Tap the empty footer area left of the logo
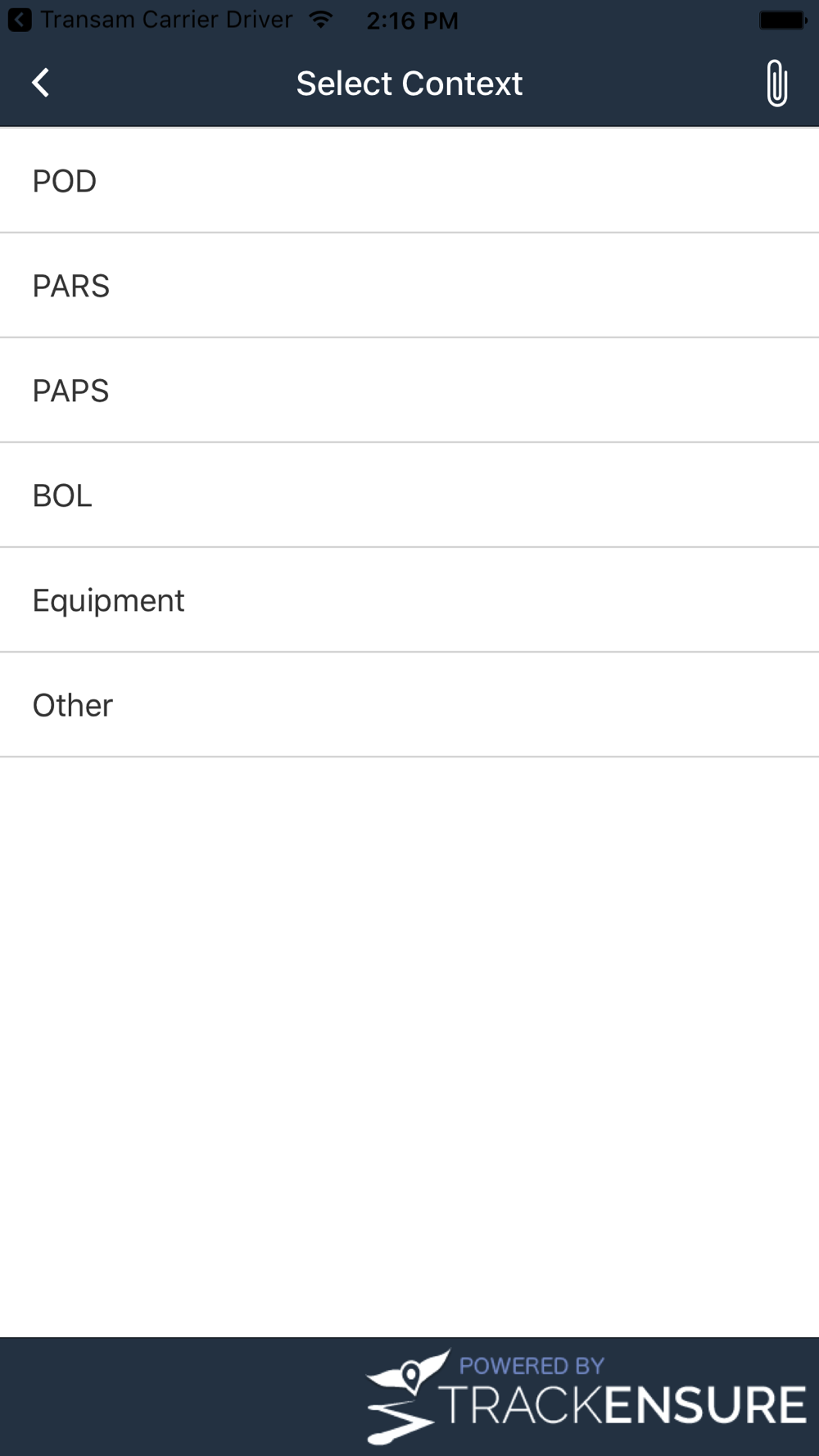The height and width of the screenshot is (1456, 819). 180,1397
